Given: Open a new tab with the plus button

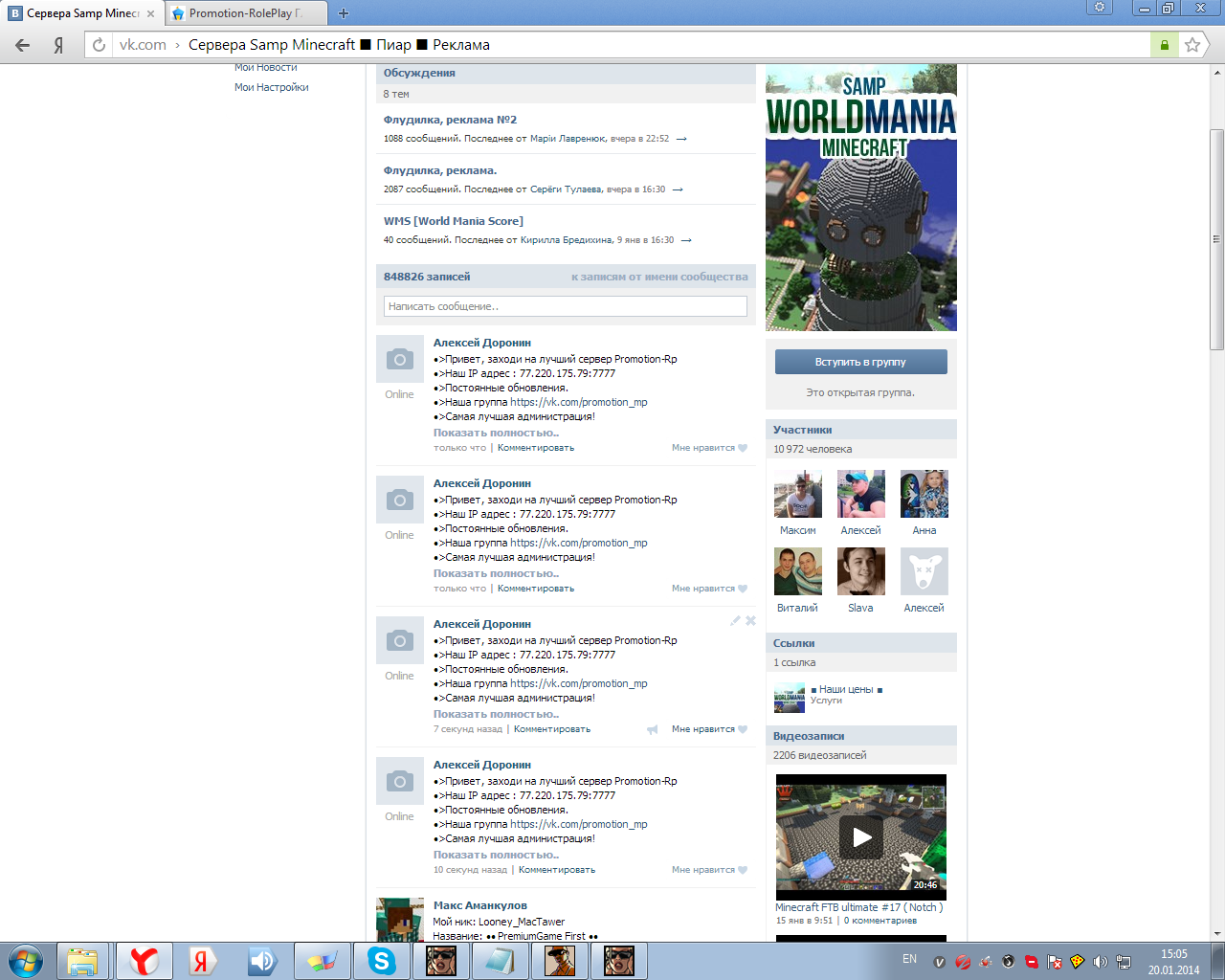Looking at the screenshot, I should point(344,13).
